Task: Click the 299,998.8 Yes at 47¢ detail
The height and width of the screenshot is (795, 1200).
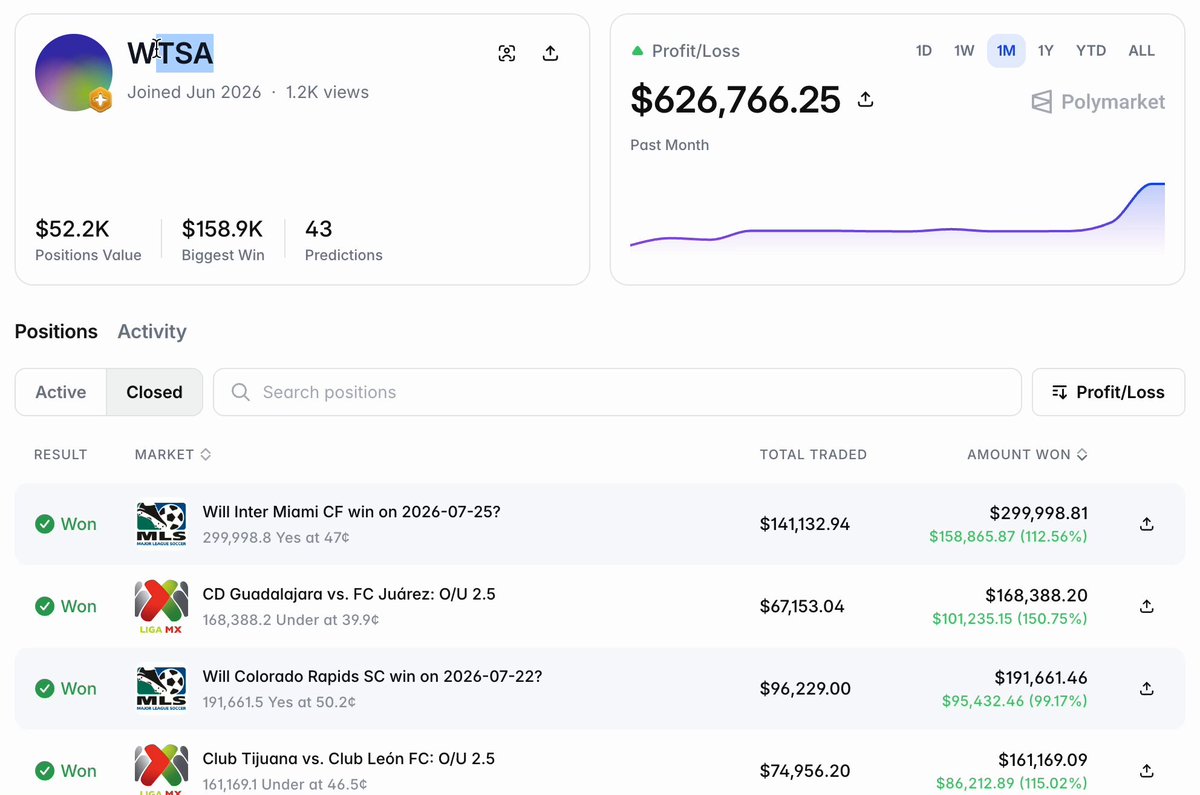Action: tap(276, 538)
